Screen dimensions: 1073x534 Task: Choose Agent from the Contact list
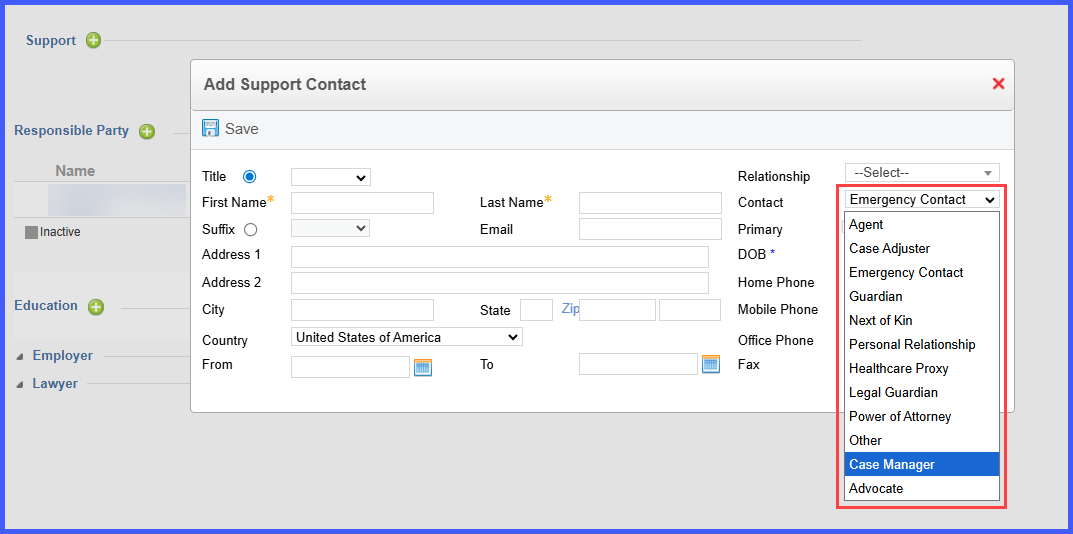(x=922, y=225)
